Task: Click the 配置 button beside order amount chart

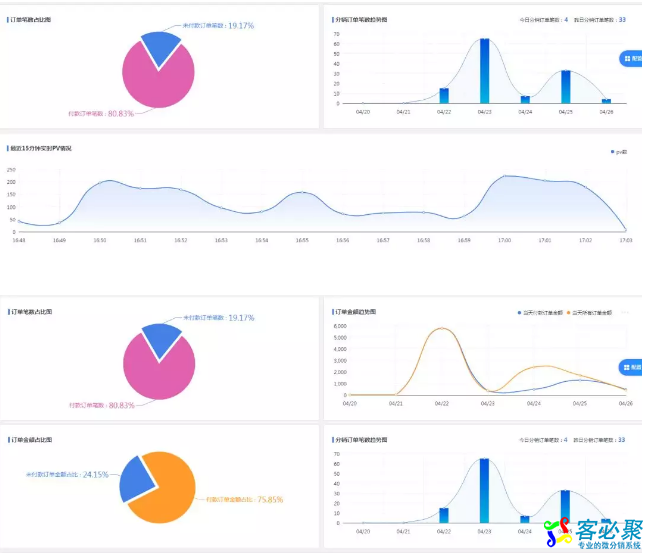Action: [x=634, y=367]
